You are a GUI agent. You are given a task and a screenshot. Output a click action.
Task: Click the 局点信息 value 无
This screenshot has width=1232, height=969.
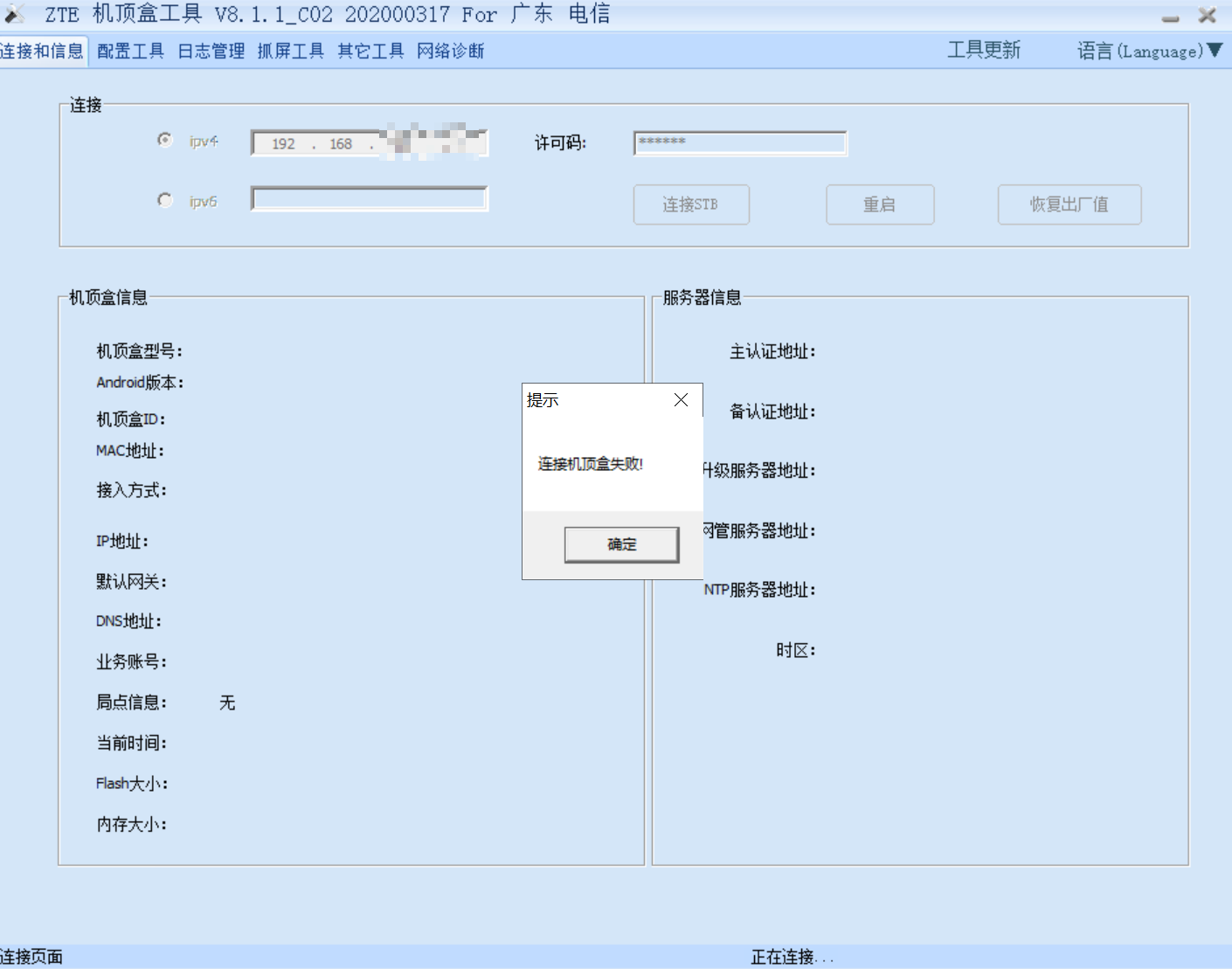(x=227, y=703)
